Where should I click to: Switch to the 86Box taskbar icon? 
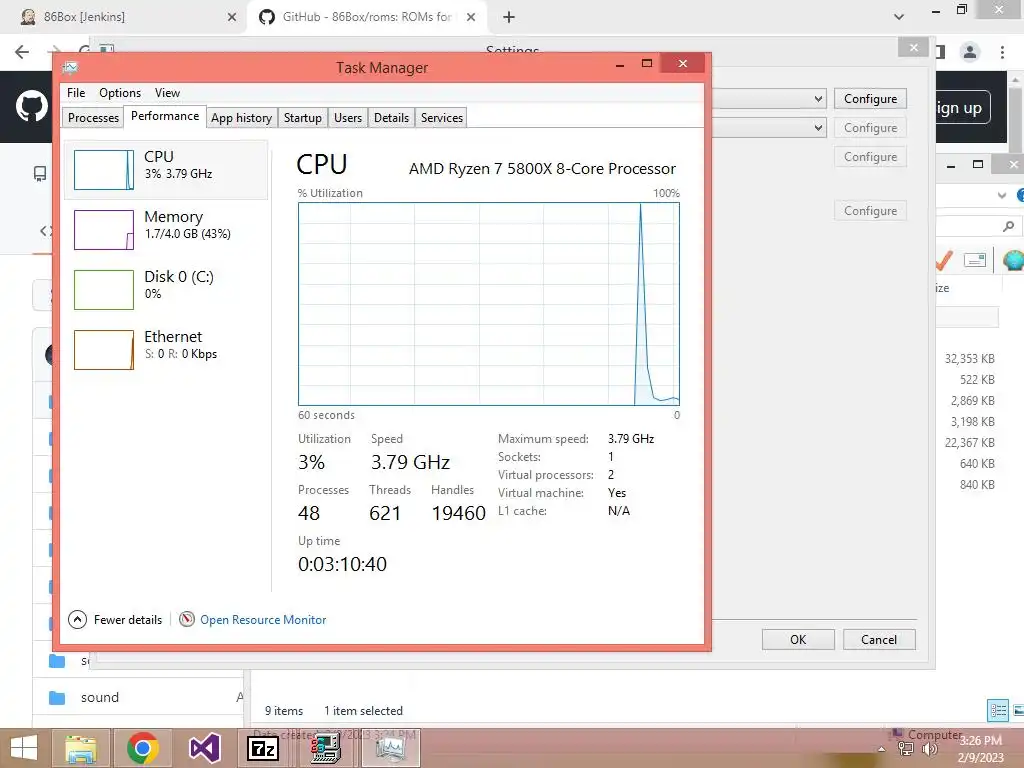coord(325,748)
